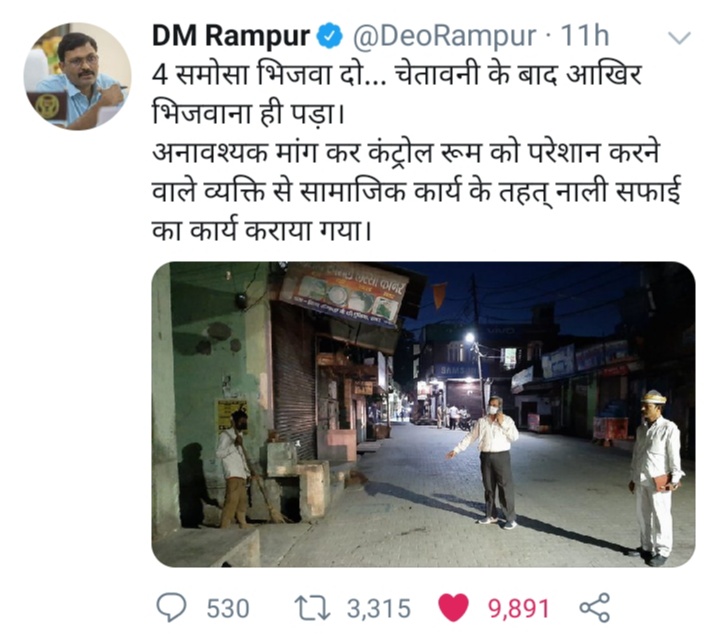This screenshot has width=706, height=640.
Task: Click the man on phone in photo
Action: [x=491, y=463]
